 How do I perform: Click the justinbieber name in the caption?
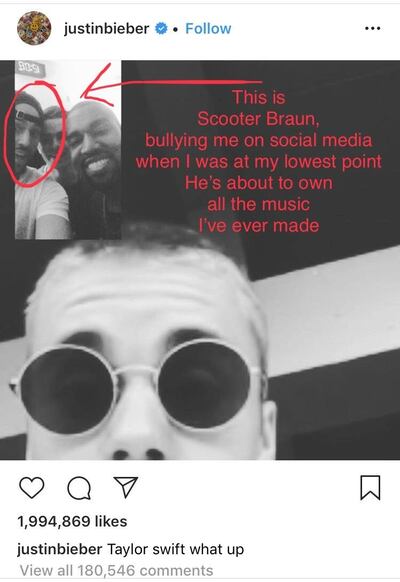60,549
